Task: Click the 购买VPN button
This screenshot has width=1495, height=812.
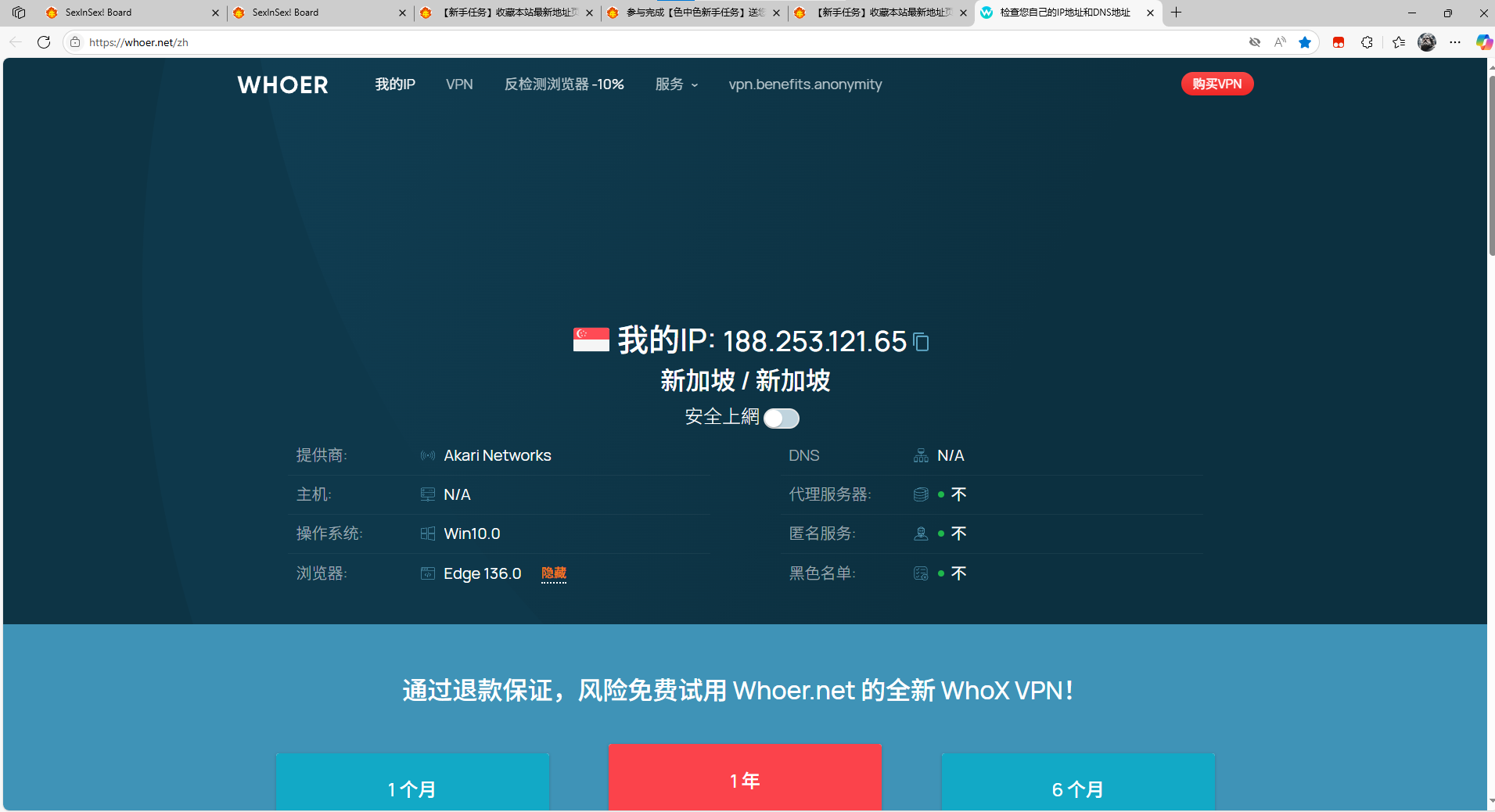Action: (x=1217, y=84)
